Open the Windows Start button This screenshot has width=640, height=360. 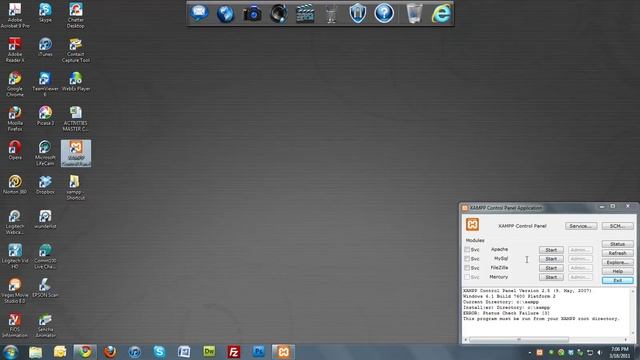[10, 351]
